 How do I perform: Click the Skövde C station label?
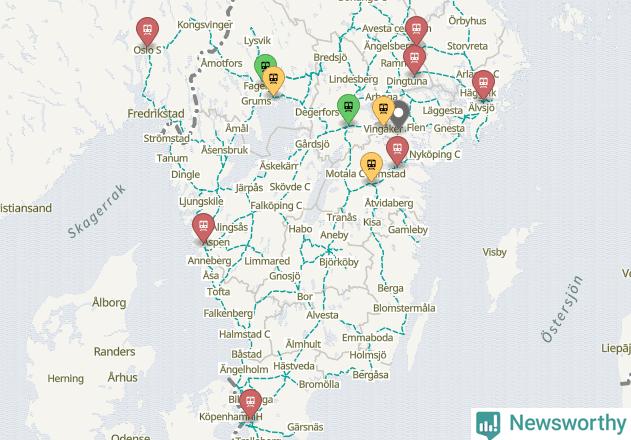(290, 187)
